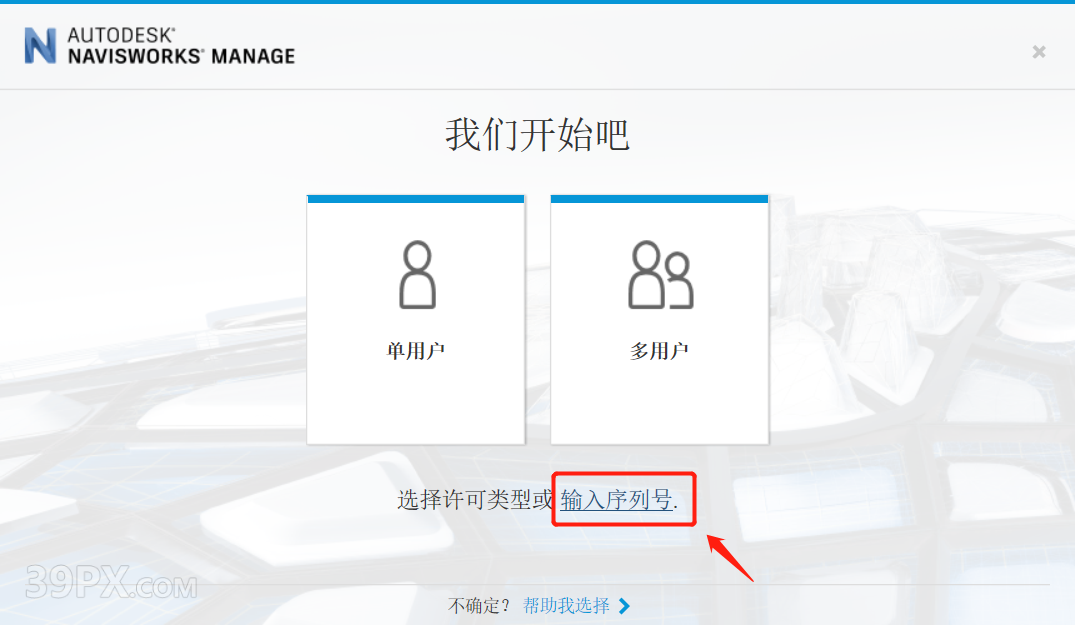
Task: Click the AUTODESK NAVISWORKS MANAGE title text
Action: coord(181,46)
